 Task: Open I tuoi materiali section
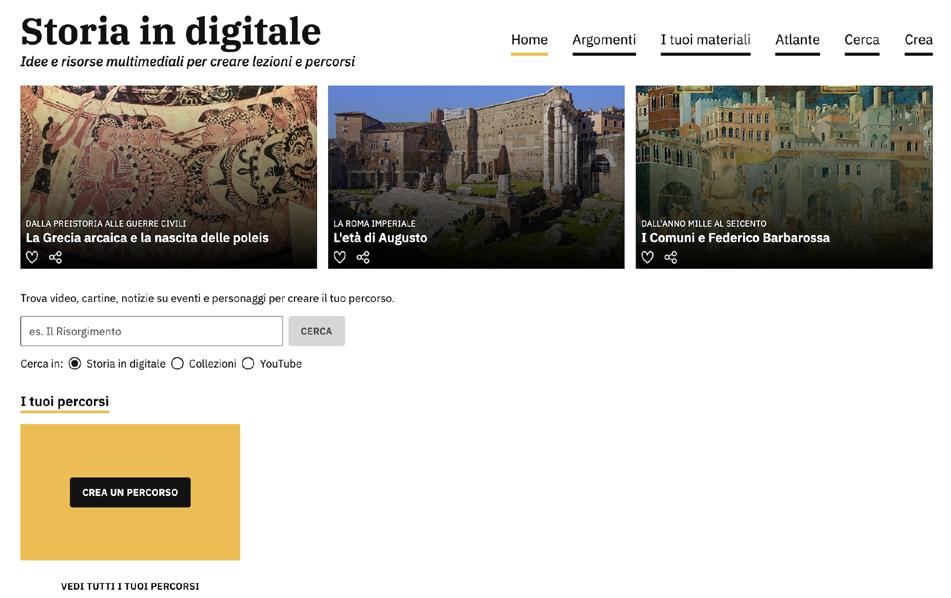point(705,40)
